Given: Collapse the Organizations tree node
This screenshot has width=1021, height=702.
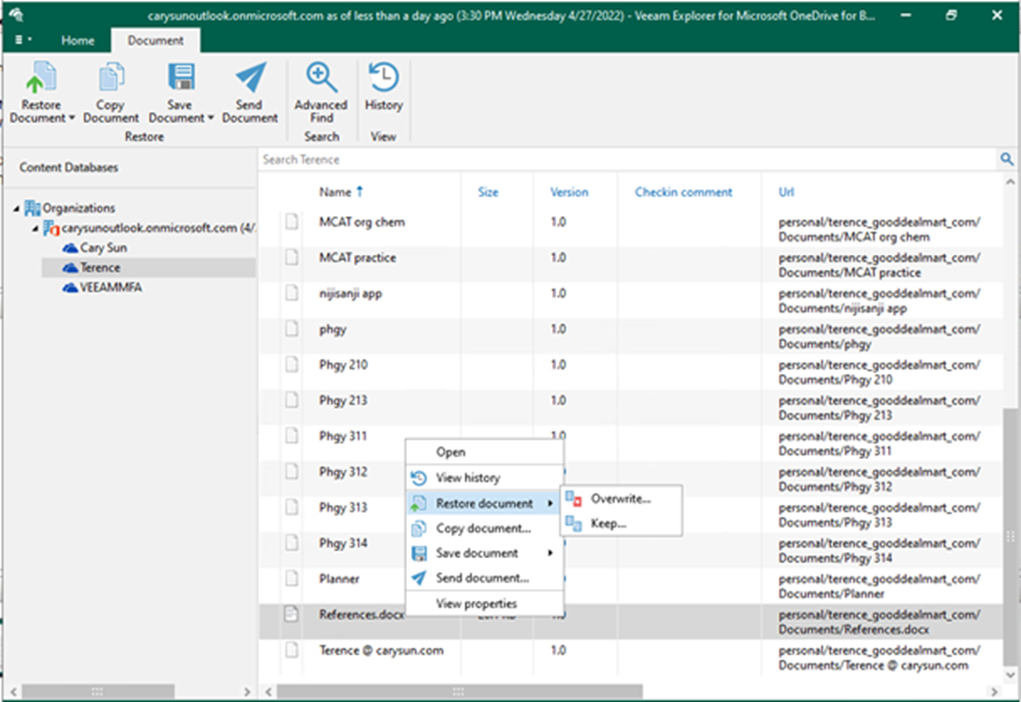Looking at the screenshot, I should point(16,208).
